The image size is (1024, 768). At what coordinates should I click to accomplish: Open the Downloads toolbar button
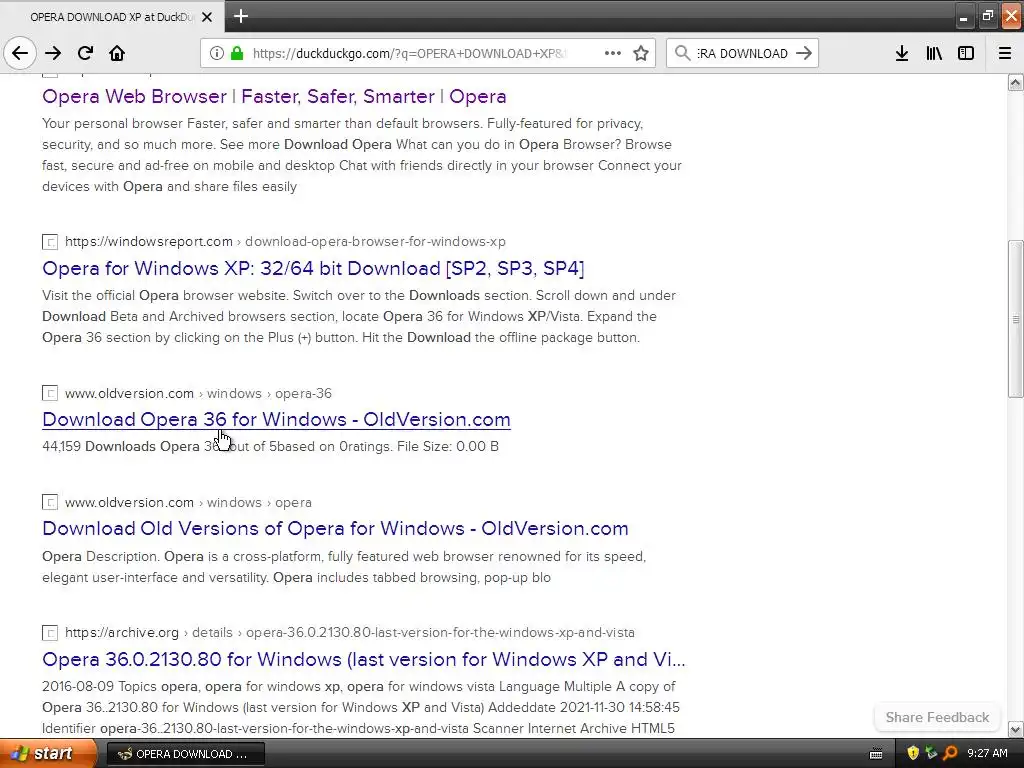tap(901, 53)
